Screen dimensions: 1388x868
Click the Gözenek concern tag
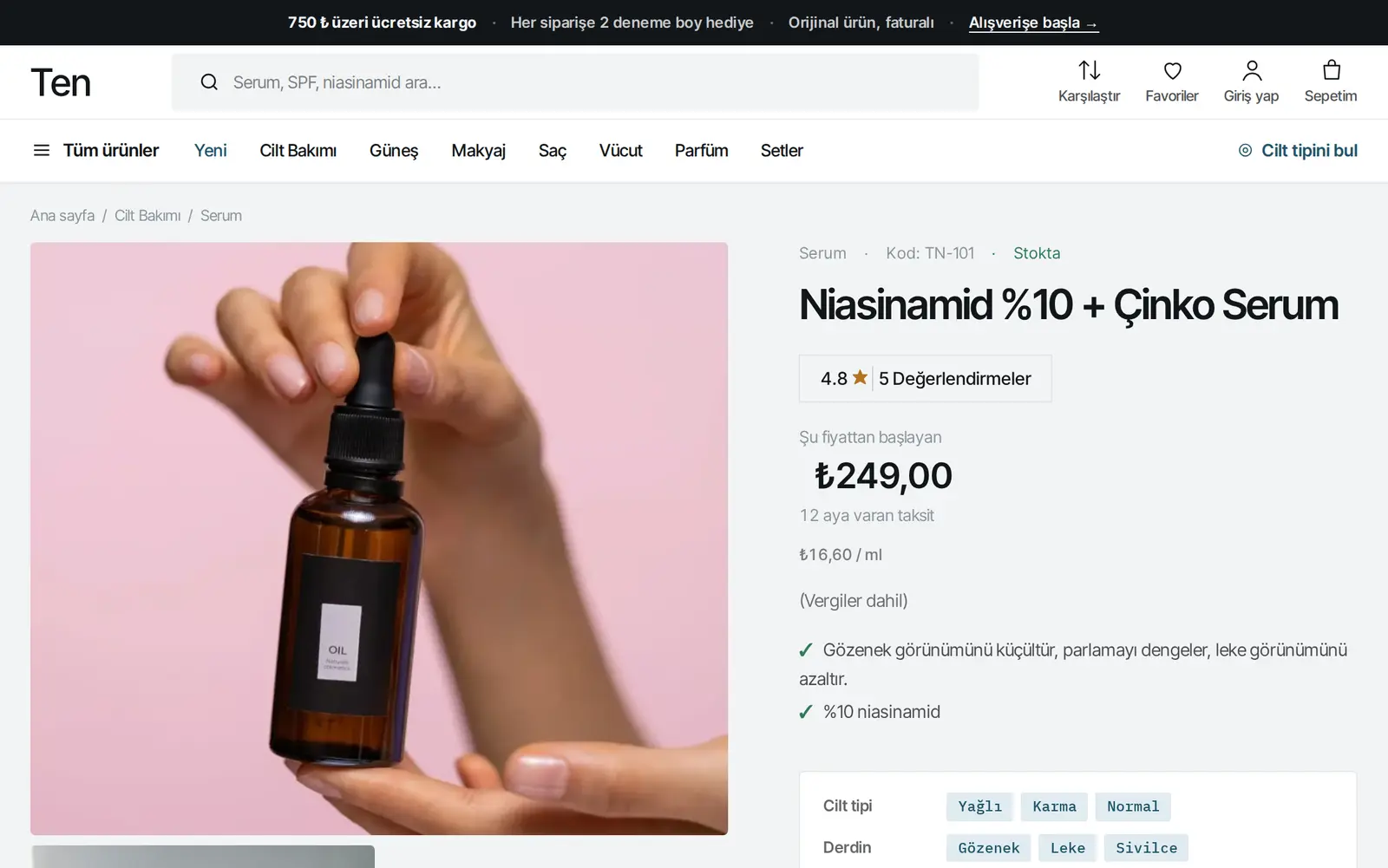coord(989,848)
